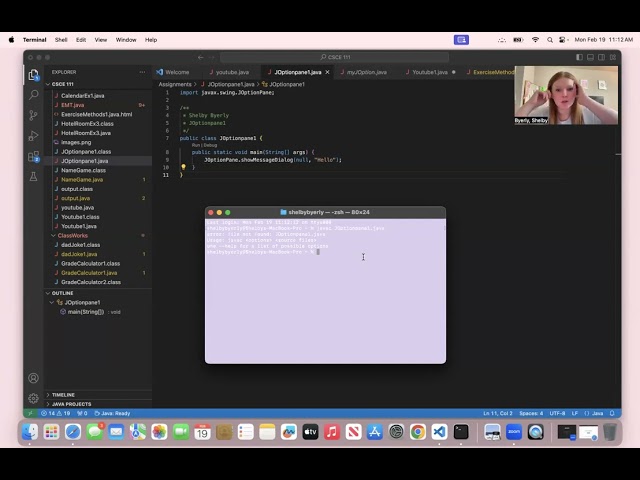This screenshot has height=480, width=640.
Task: Close the JOptionpane1.java tab
Action: 327,72
